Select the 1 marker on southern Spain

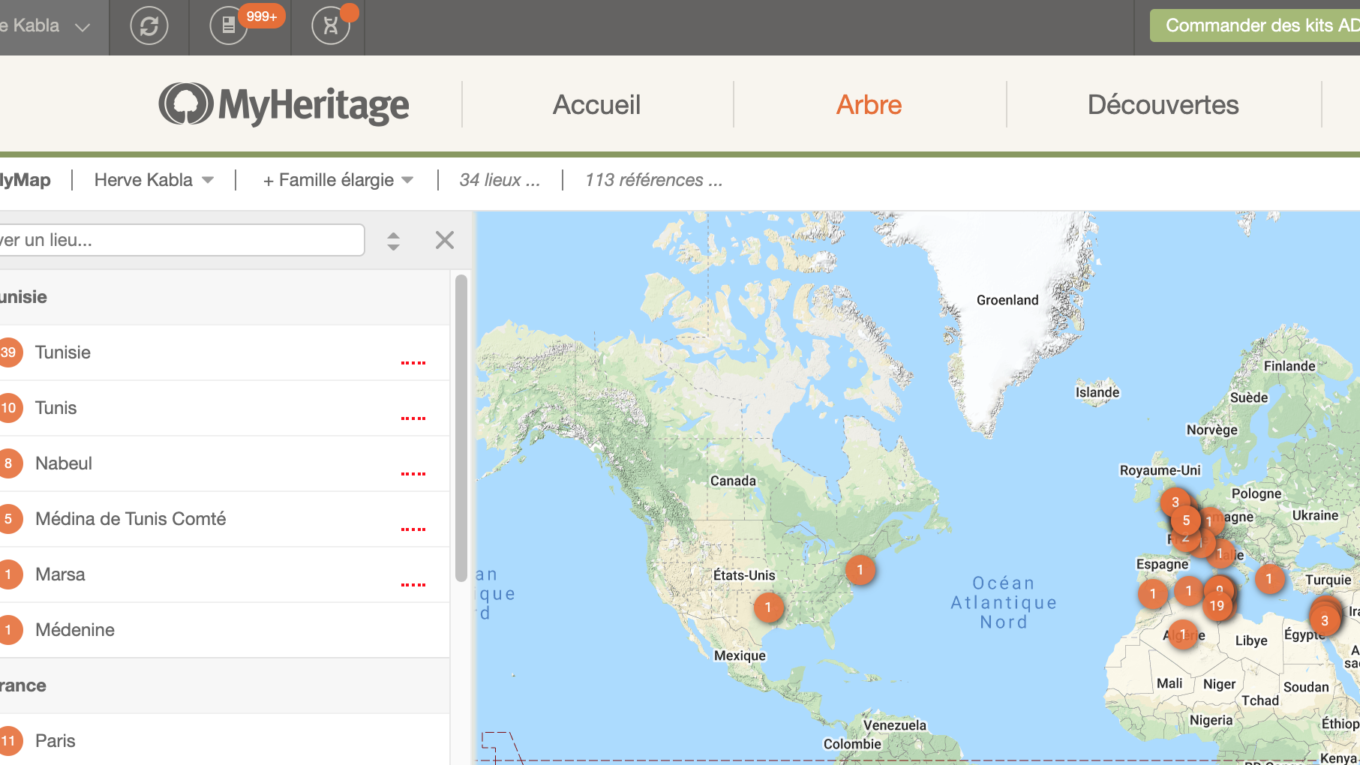(1153, 594)
